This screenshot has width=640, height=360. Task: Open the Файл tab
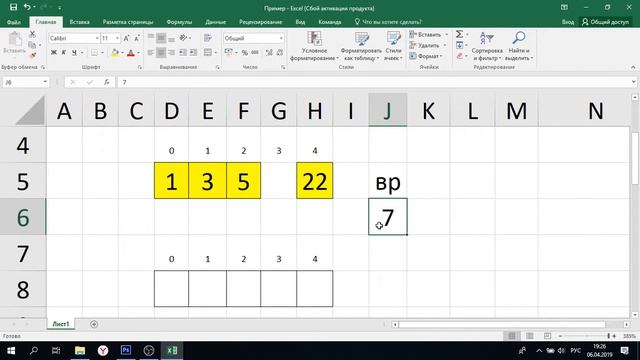pos(14,22)
